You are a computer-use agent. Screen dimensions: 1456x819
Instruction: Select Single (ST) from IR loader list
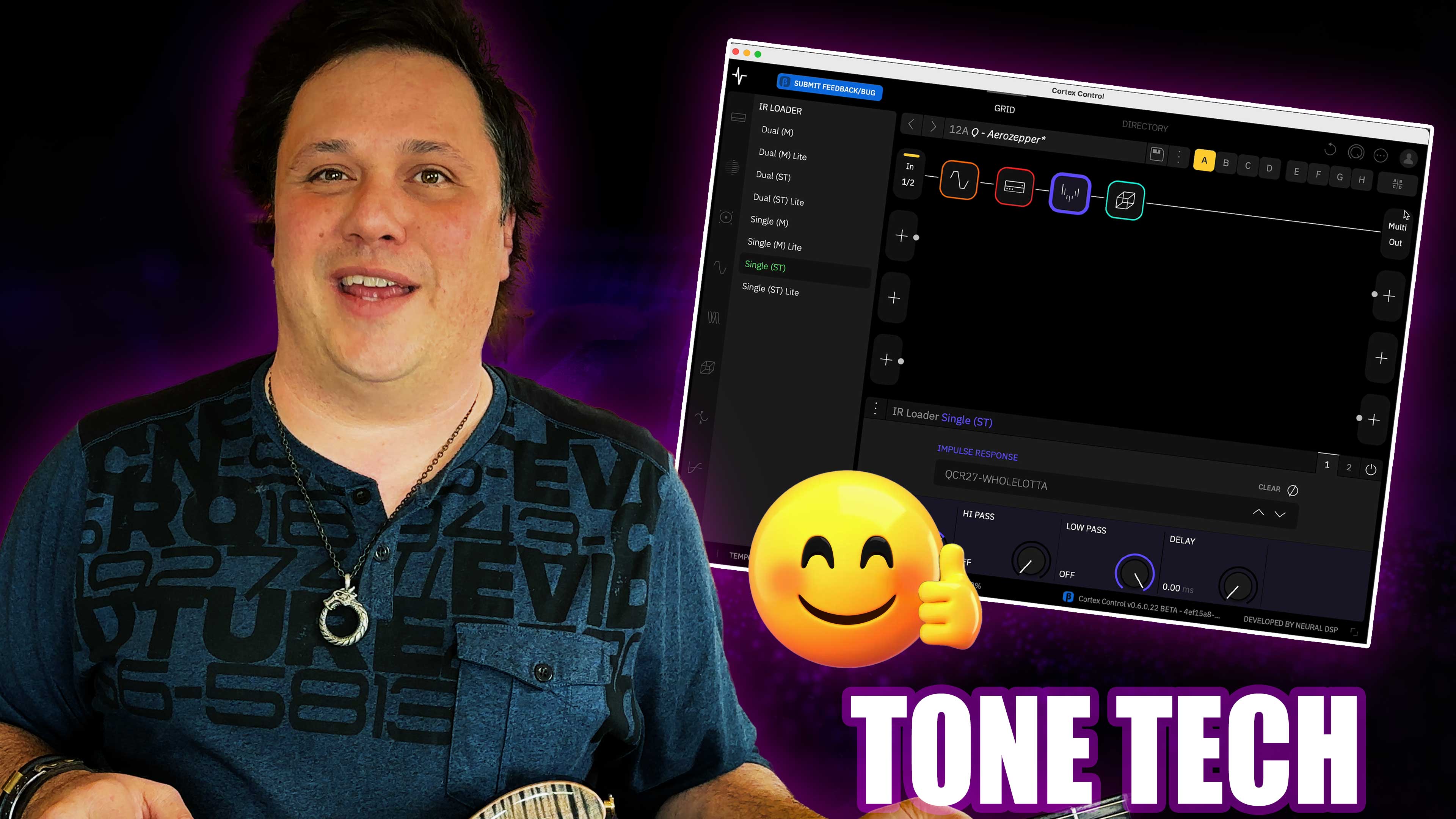(x=766, y=266)
